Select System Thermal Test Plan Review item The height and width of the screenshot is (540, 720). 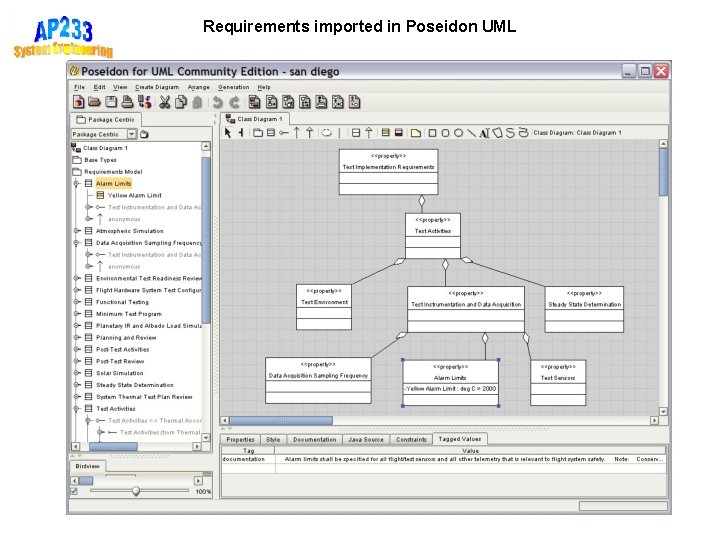144,397
